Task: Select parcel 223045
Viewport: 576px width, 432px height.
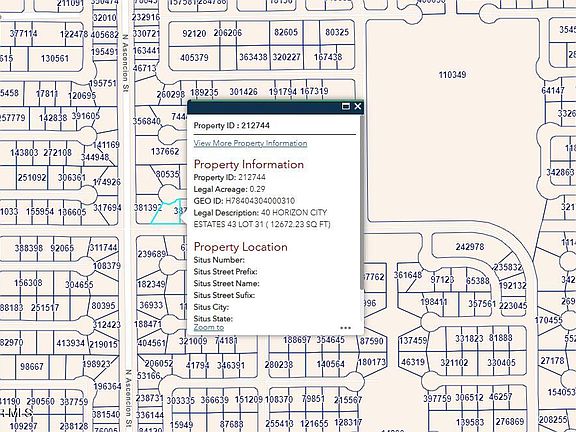Action: click(x=513, y=306)
